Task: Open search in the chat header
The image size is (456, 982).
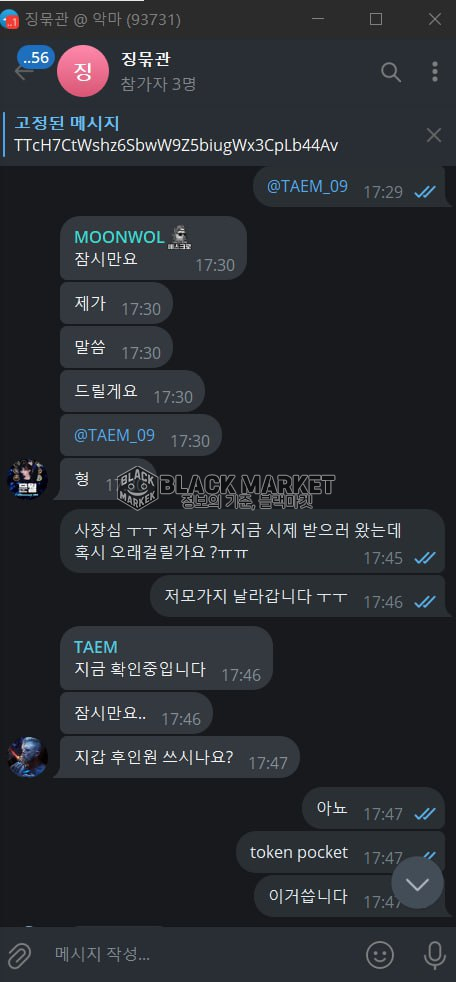Action: tap(391, 72)
